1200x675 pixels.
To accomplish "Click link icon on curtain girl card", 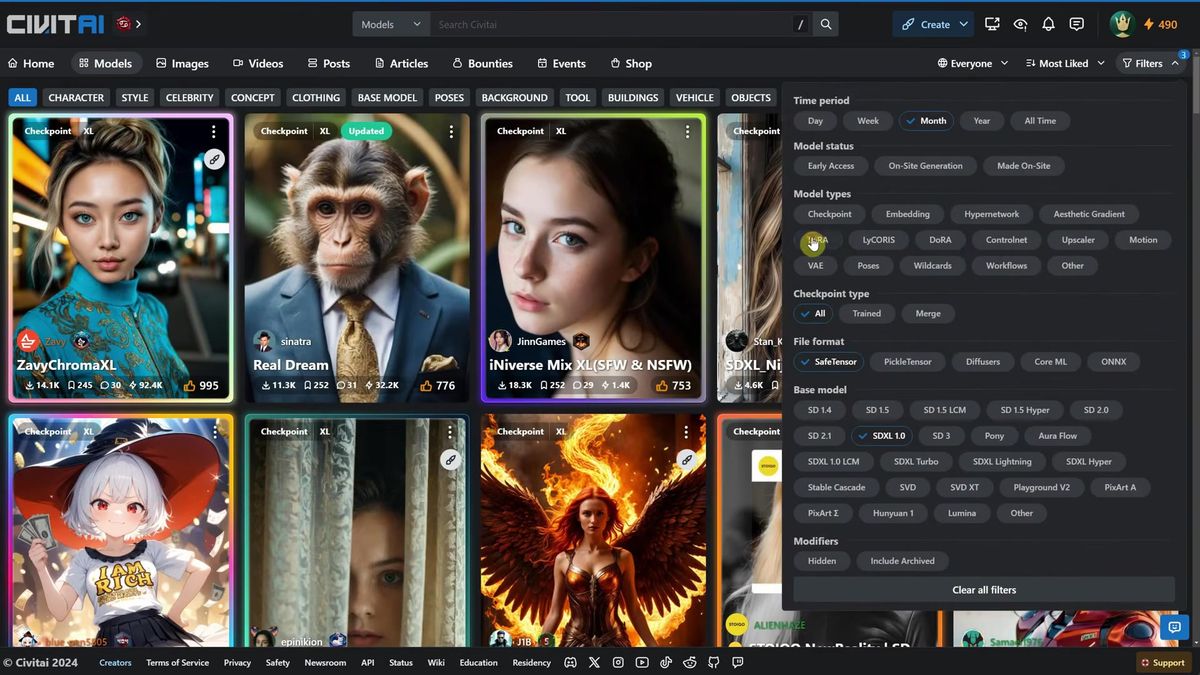I will point(450,459).
